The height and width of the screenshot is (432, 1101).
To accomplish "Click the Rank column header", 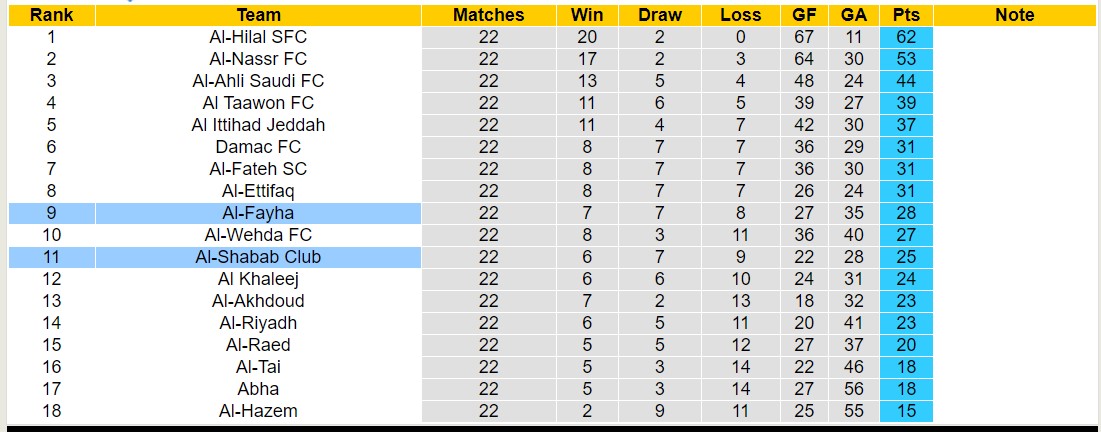I will [51, 15].
